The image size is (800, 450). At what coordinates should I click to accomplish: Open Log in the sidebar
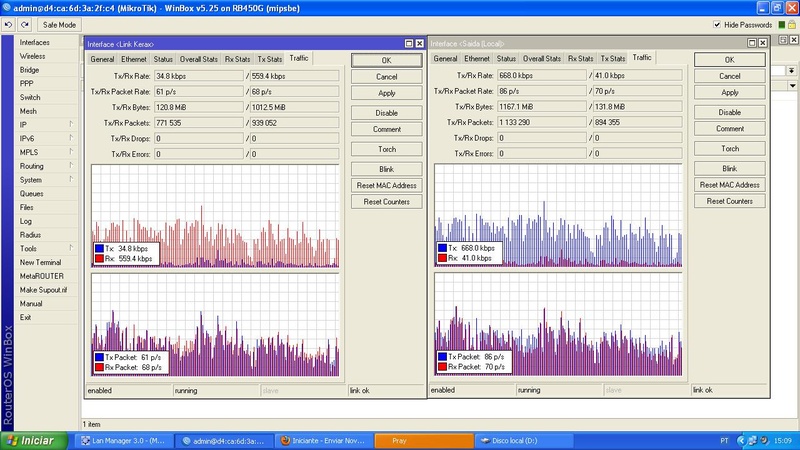(x=26, y=221)
